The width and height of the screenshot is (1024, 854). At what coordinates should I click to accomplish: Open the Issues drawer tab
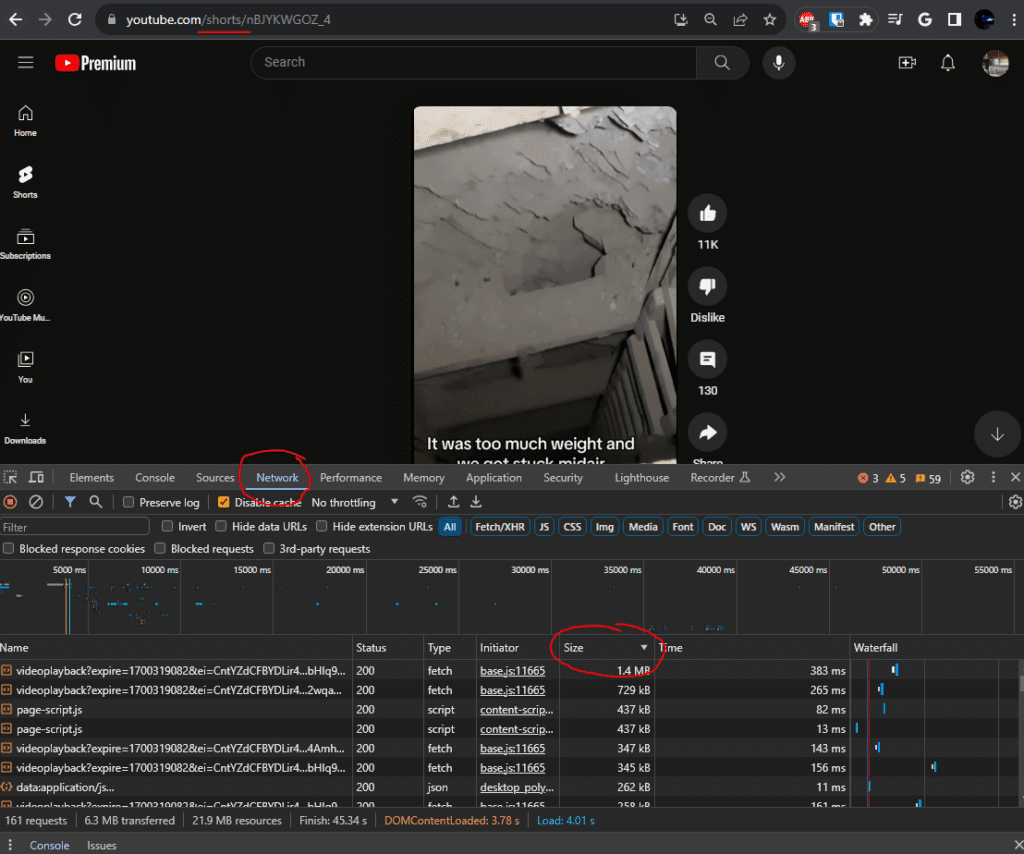pyautogui.click(x=102, y=845)
